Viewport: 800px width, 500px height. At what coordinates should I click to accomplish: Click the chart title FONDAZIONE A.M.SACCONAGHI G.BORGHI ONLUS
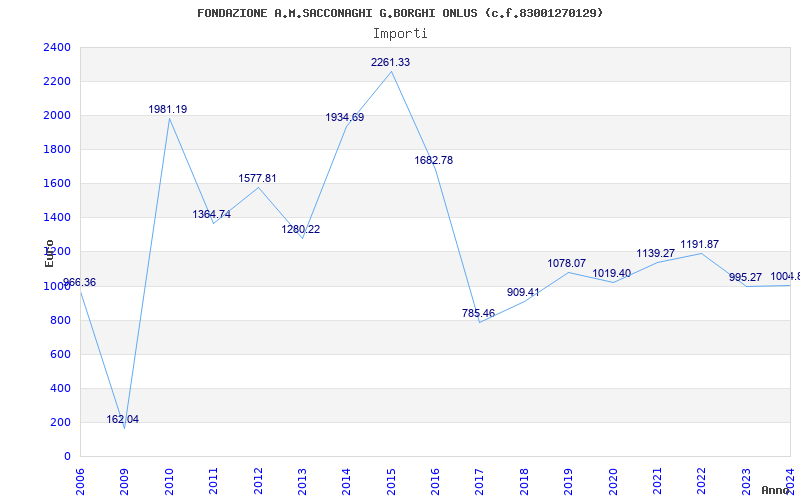click(x=400, y=13)
